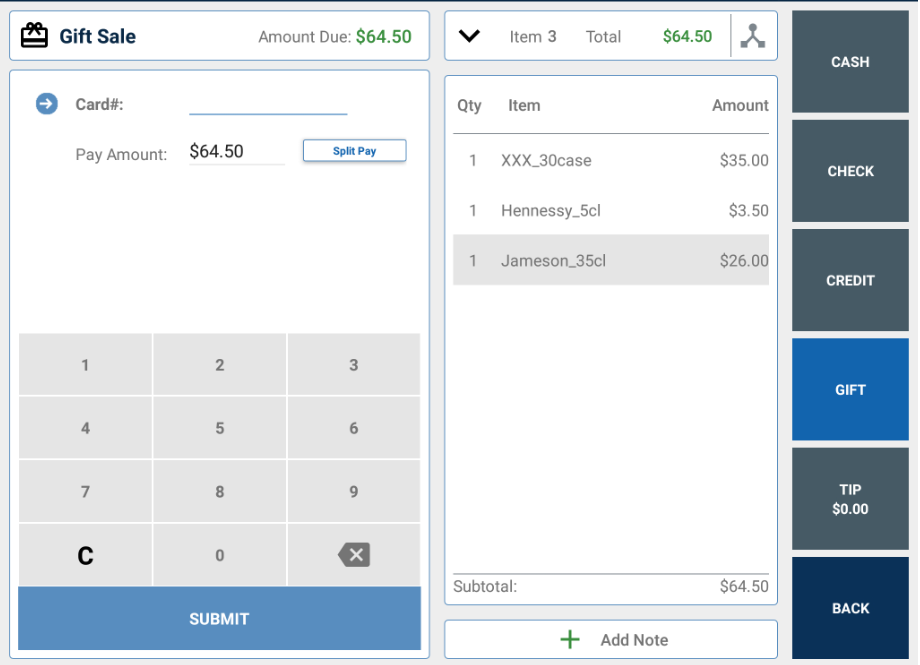Open the TIP $0.00 entry
Image resolution: width=920 pixels, height=665 pixels.
[x=850, y=499]
